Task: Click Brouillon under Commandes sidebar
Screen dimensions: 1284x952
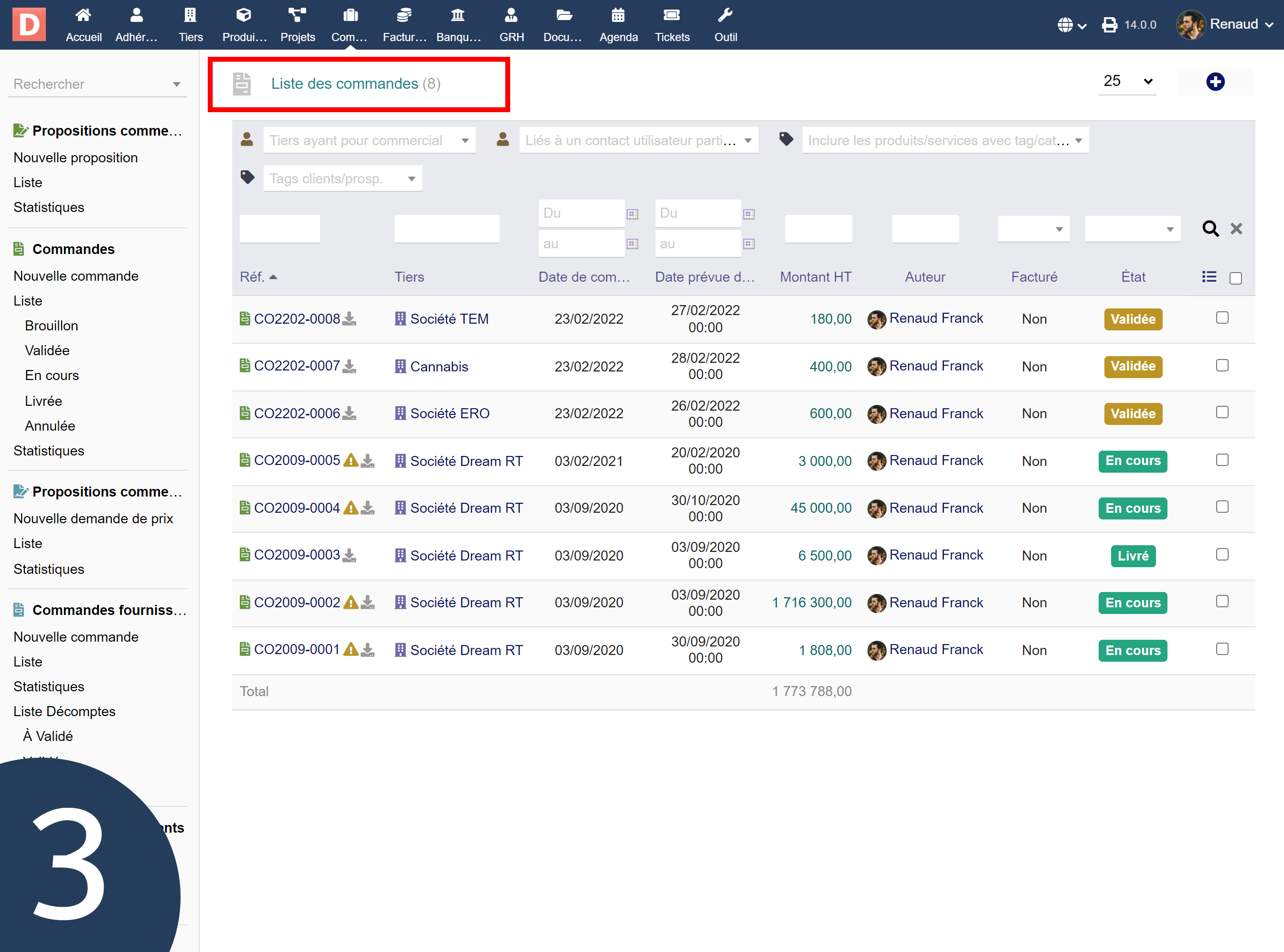Action: point(51,326)
